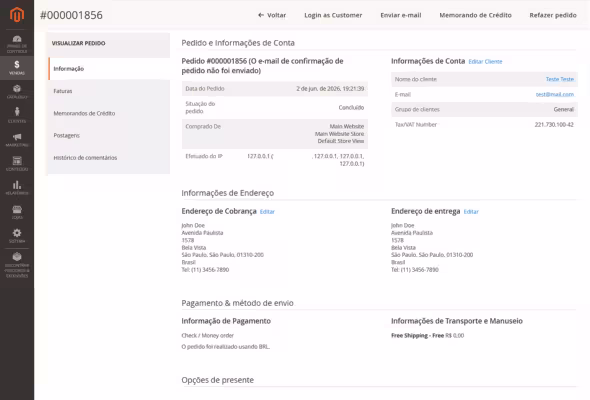The height and width of the screenshot is (400, 590).
Task: Open the Teste Teste customer link
Action: (560, 79)
